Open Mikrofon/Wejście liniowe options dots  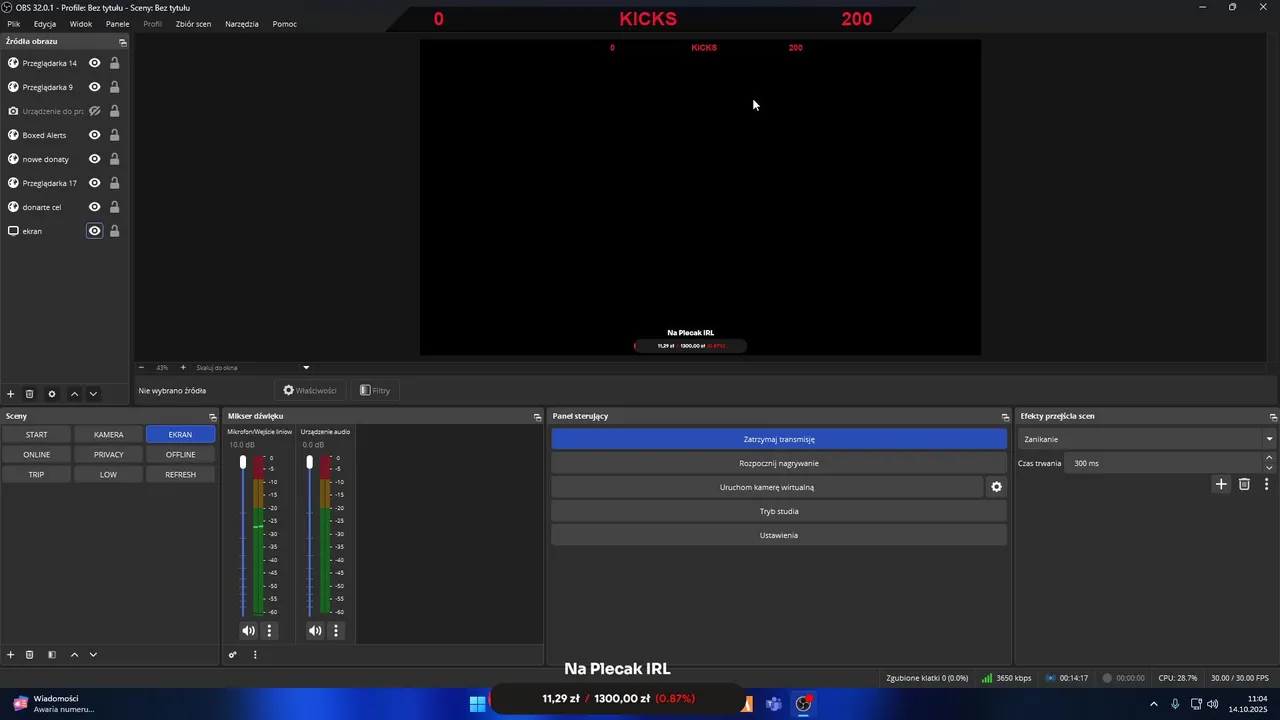tap(269, 631)
